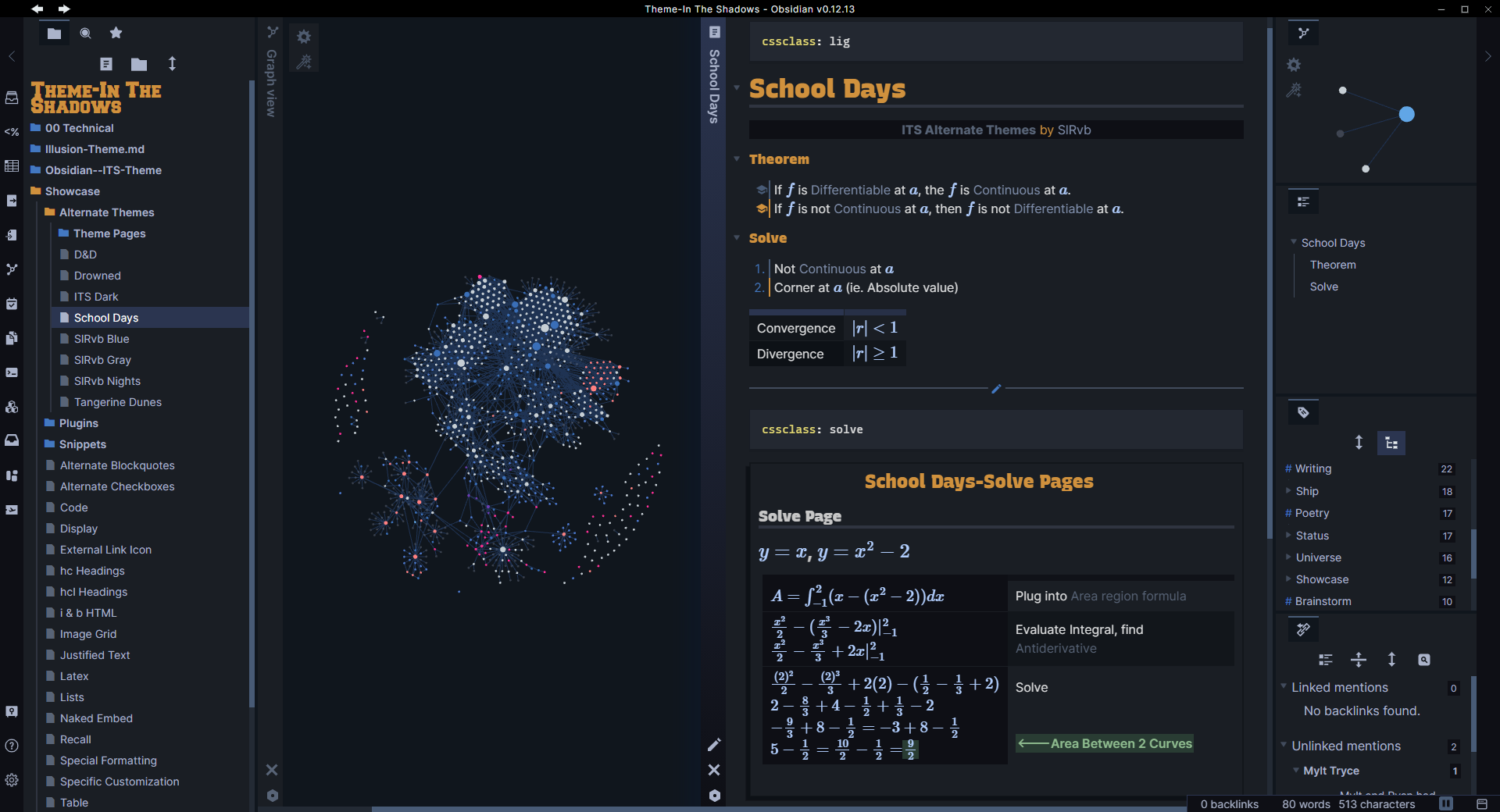Viewport: 1500px width, 812px height.
Task: Change backlinks sort order
Action: coord(1391,660)
